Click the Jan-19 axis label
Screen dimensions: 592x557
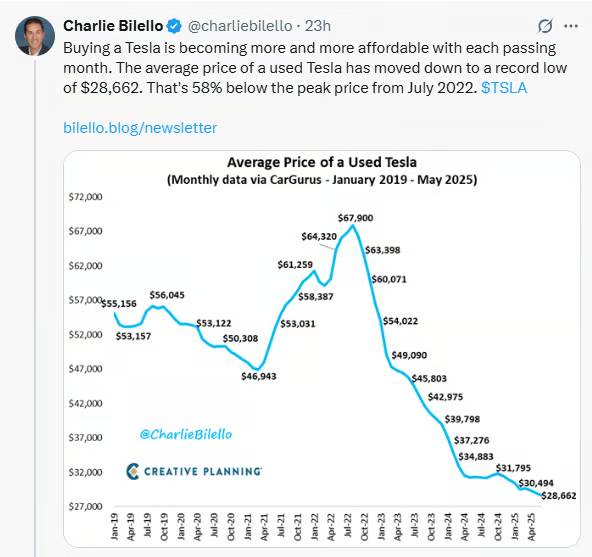tap(114, 525)
